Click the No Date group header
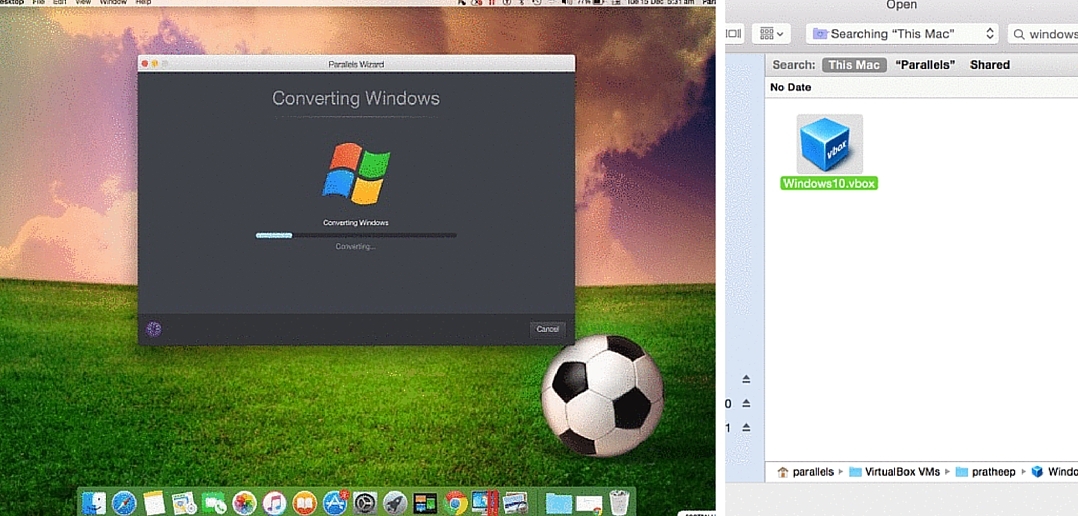The height and width of the screenshot is (516, 1078). point(791,87)
